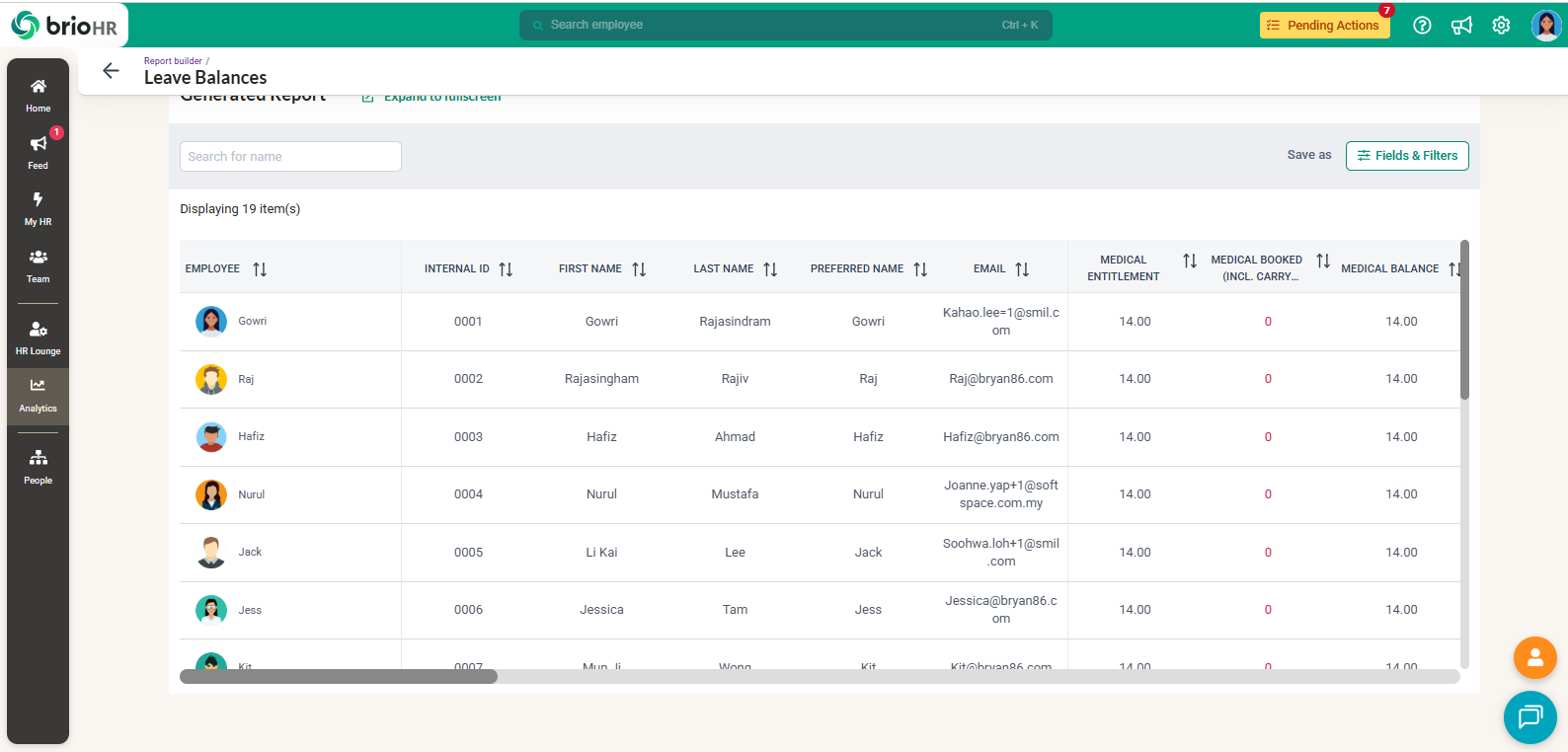Click the back arrow beside Leave Balances
Screen dimensions: 1568x752
(111, 70)
